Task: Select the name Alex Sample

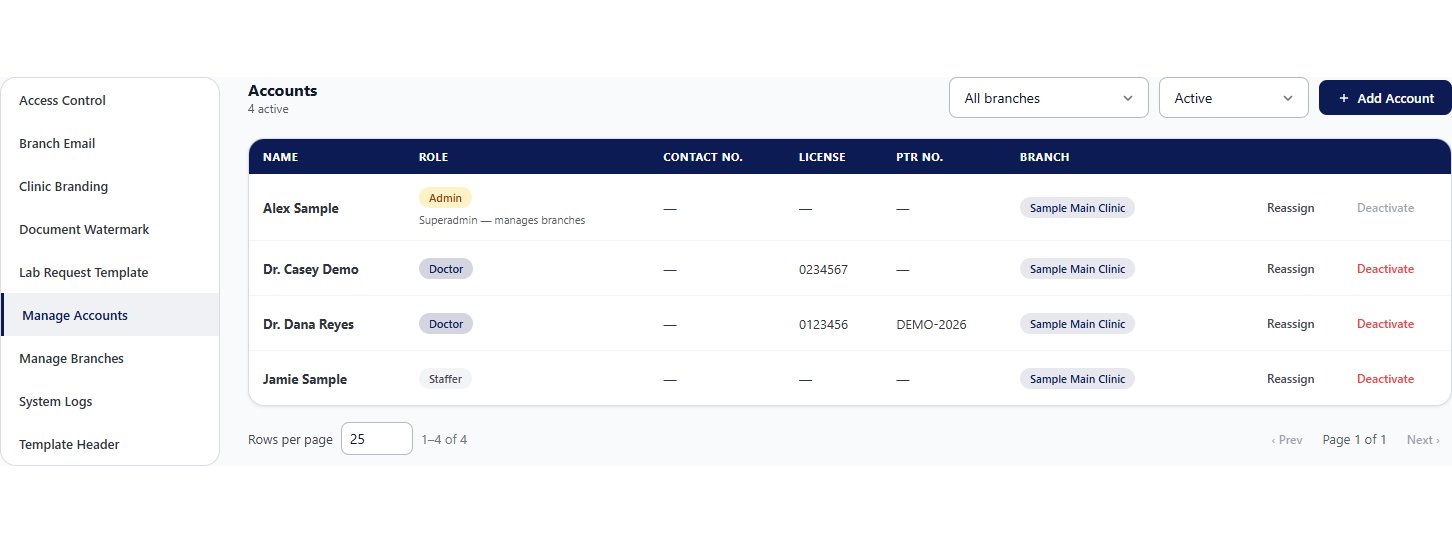Action: coord(300,209)
